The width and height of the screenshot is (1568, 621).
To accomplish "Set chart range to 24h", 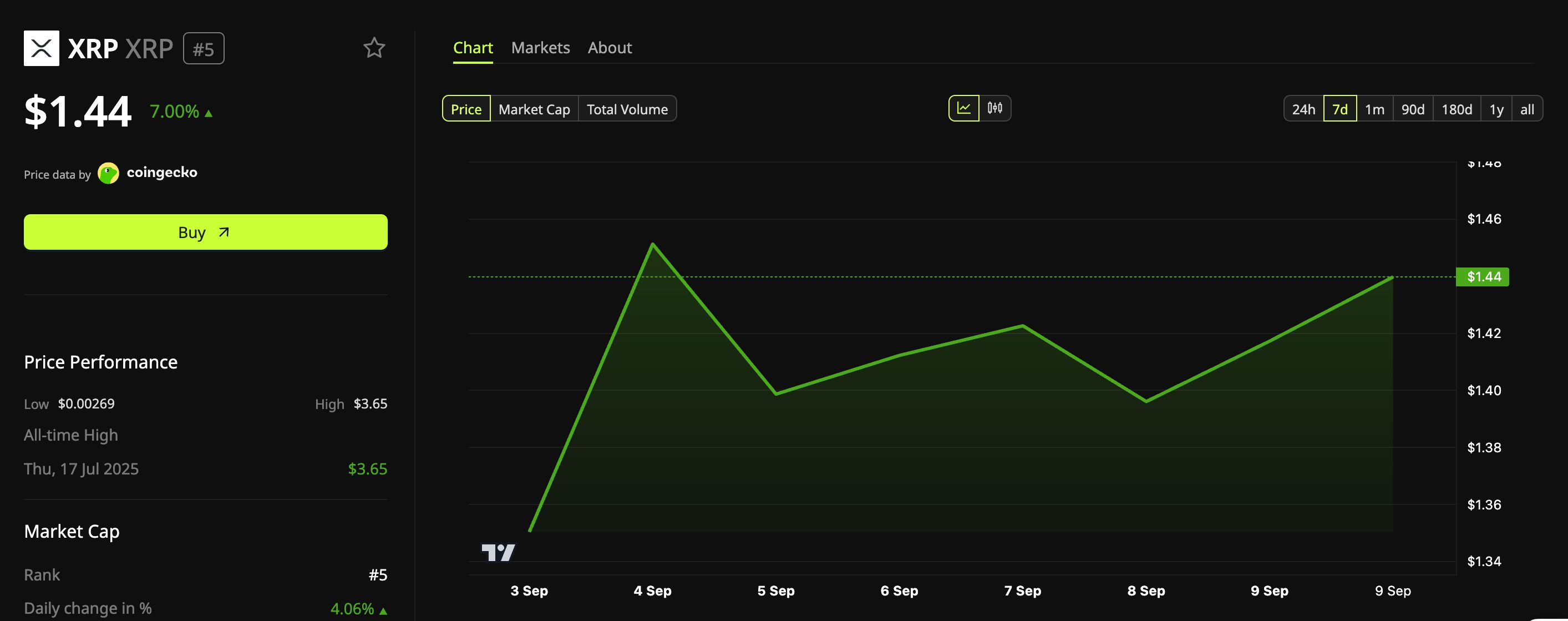I will coord(1304,109).
